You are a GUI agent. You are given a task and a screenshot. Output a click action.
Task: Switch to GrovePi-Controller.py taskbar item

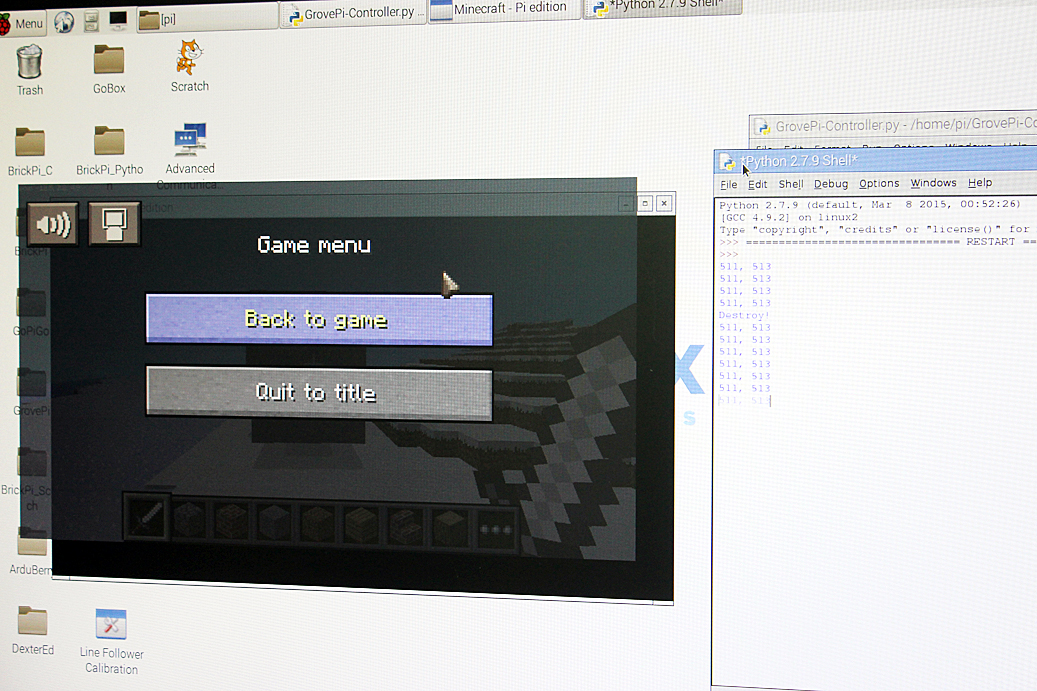tap(353, 13)
